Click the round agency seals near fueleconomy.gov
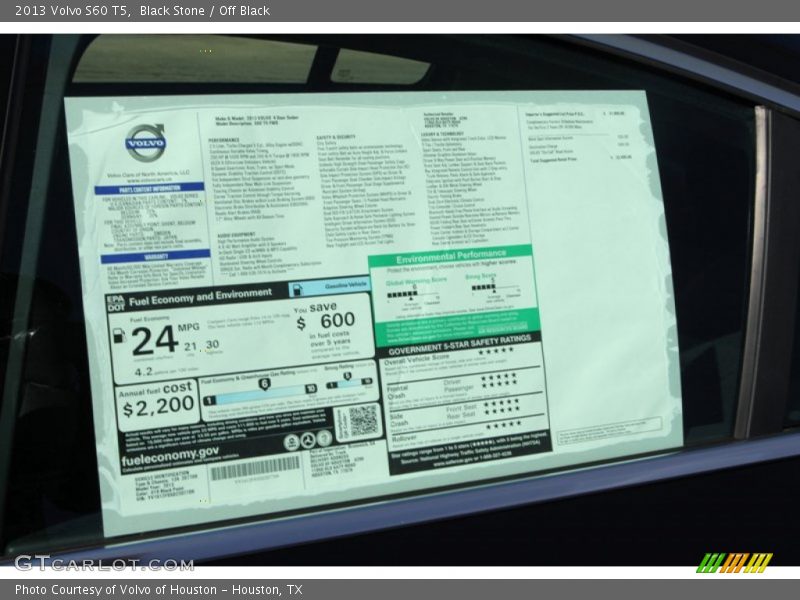Viewport: 800px width, 600px height. pos(308,440)
